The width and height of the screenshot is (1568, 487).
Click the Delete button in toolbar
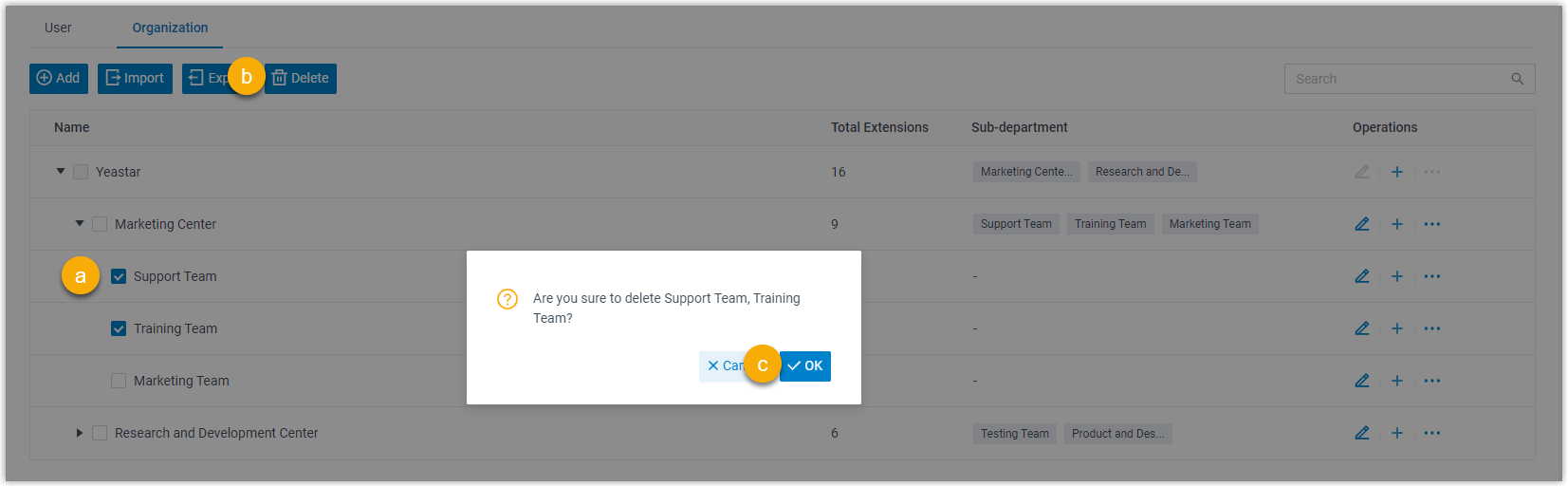tap(302, 79)
